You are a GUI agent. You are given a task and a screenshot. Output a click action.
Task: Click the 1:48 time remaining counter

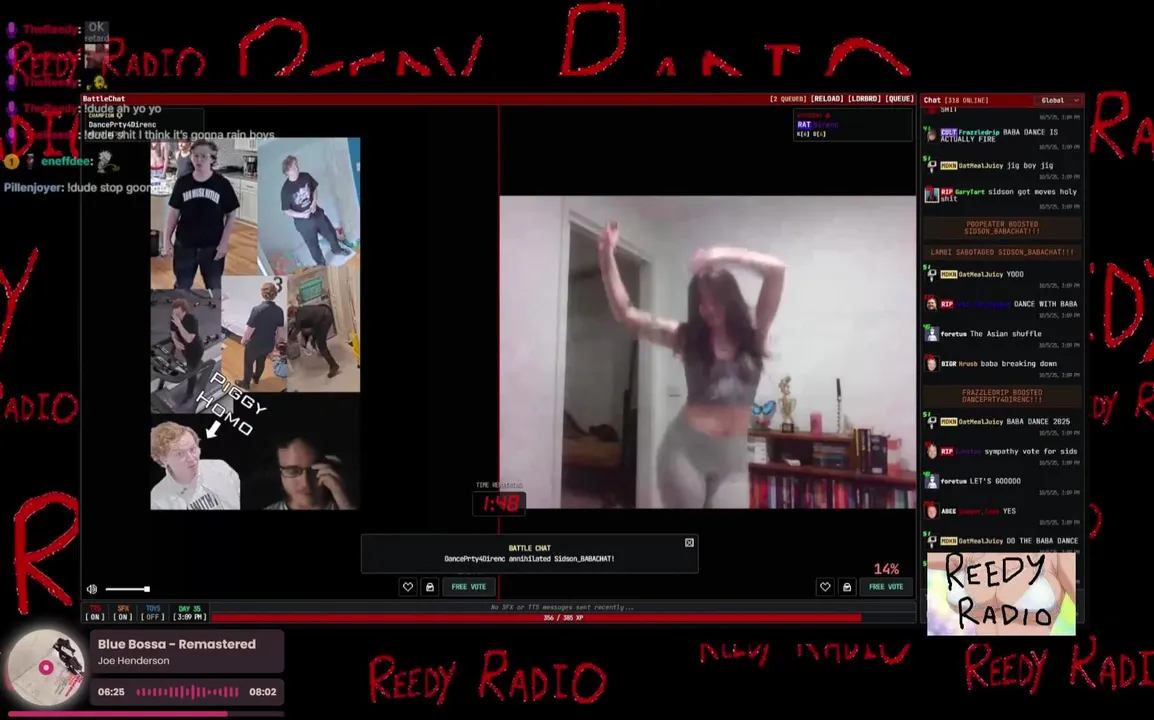(499, 504)
